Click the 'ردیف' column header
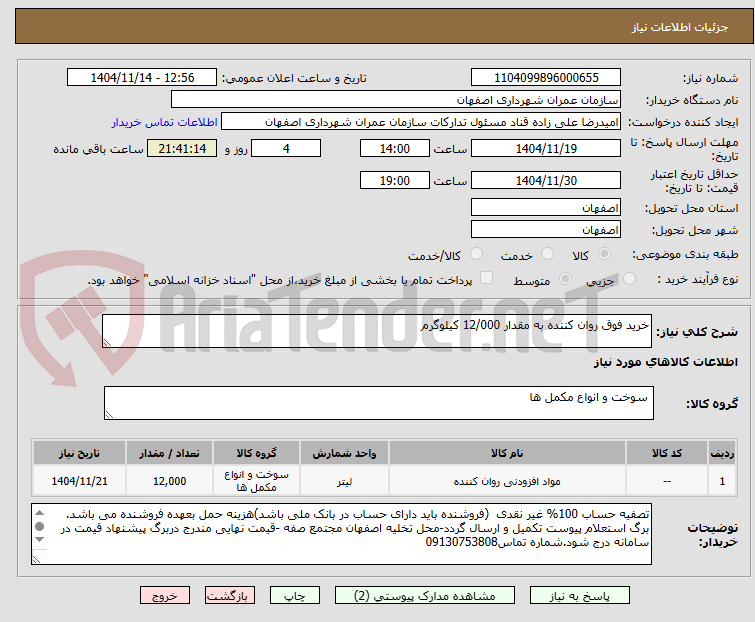Screen dimensions: 755x622 pyautogui.click(x=722, y=453)
